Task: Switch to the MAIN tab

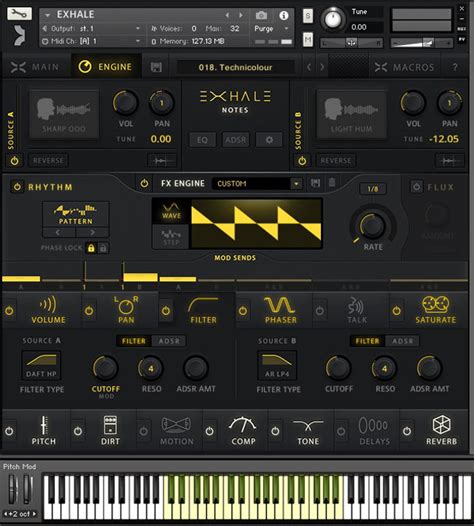Action: [35, 67]
